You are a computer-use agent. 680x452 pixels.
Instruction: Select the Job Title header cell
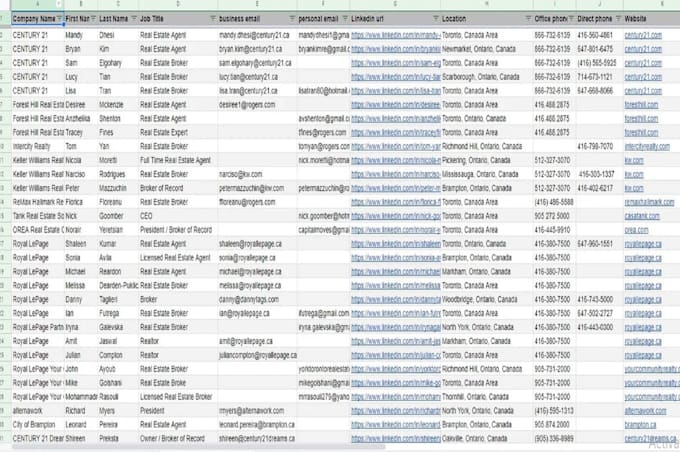(x=178, y=19)
